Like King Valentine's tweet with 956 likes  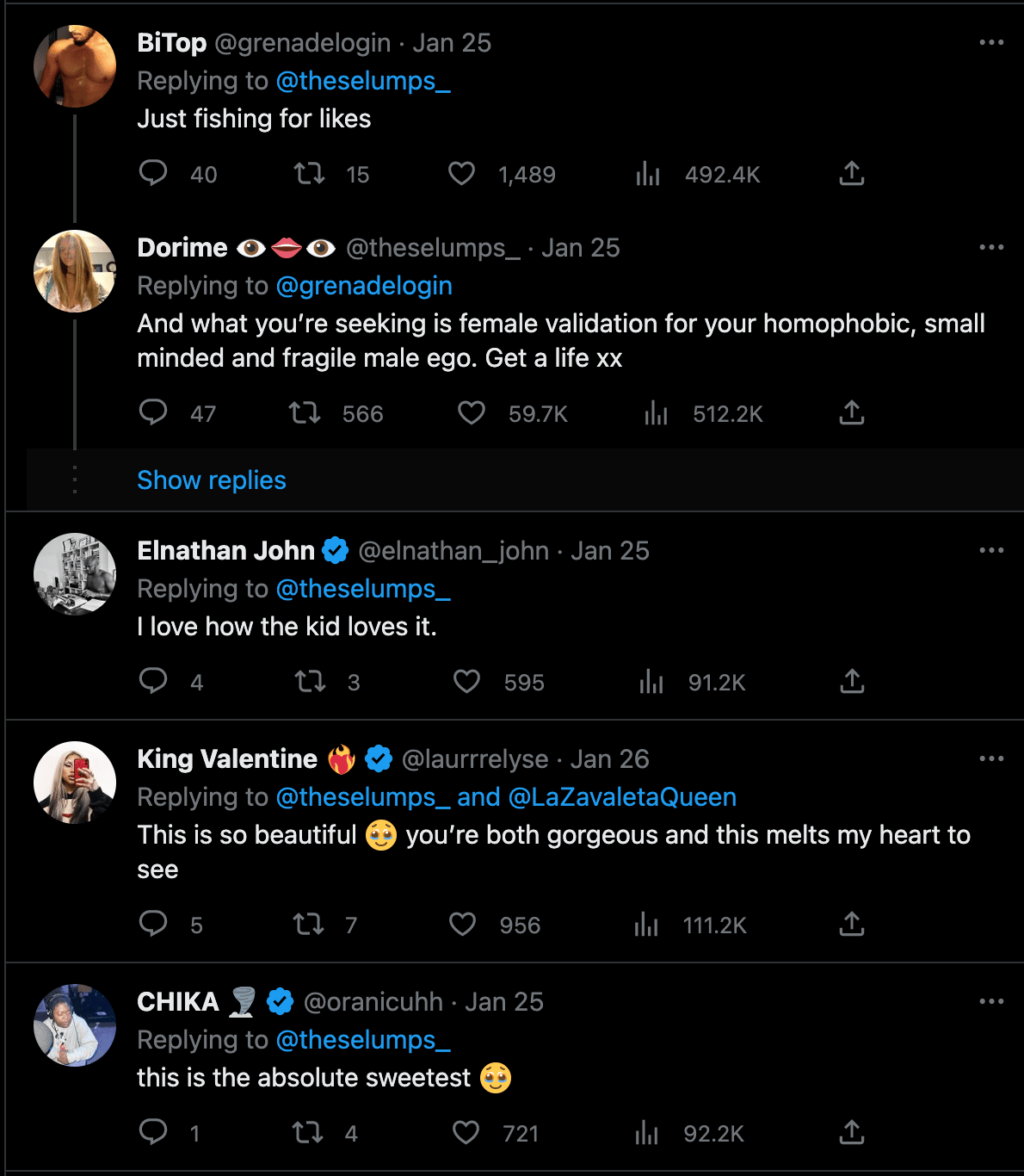(463, 925)
